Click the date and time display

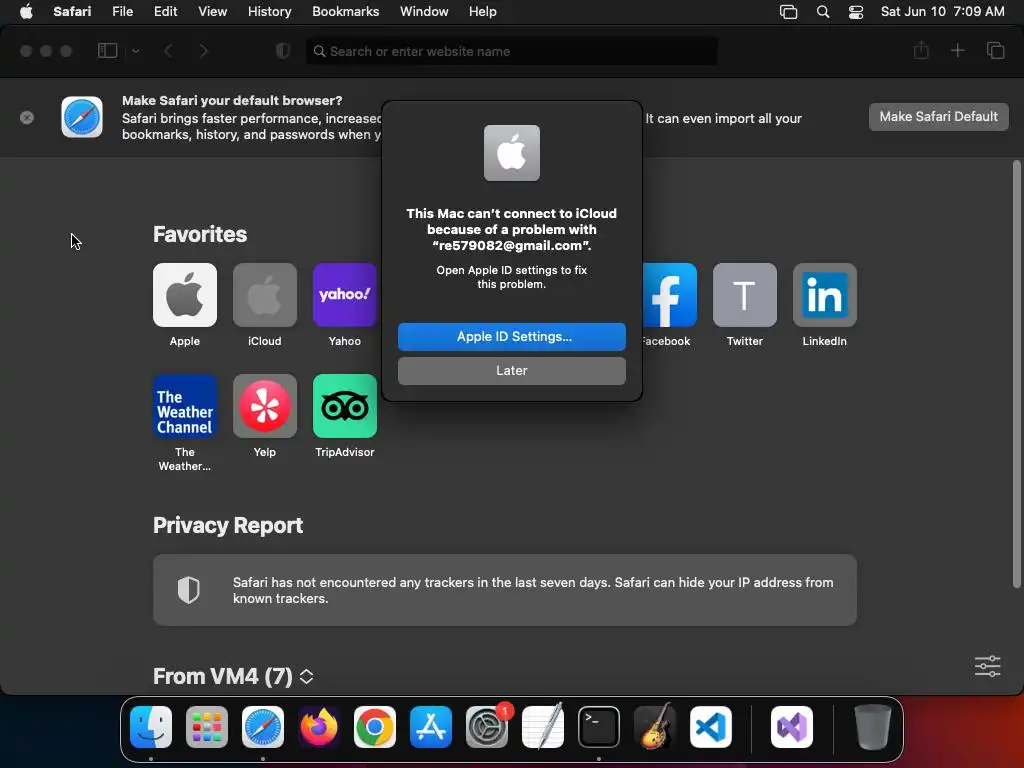942,12
